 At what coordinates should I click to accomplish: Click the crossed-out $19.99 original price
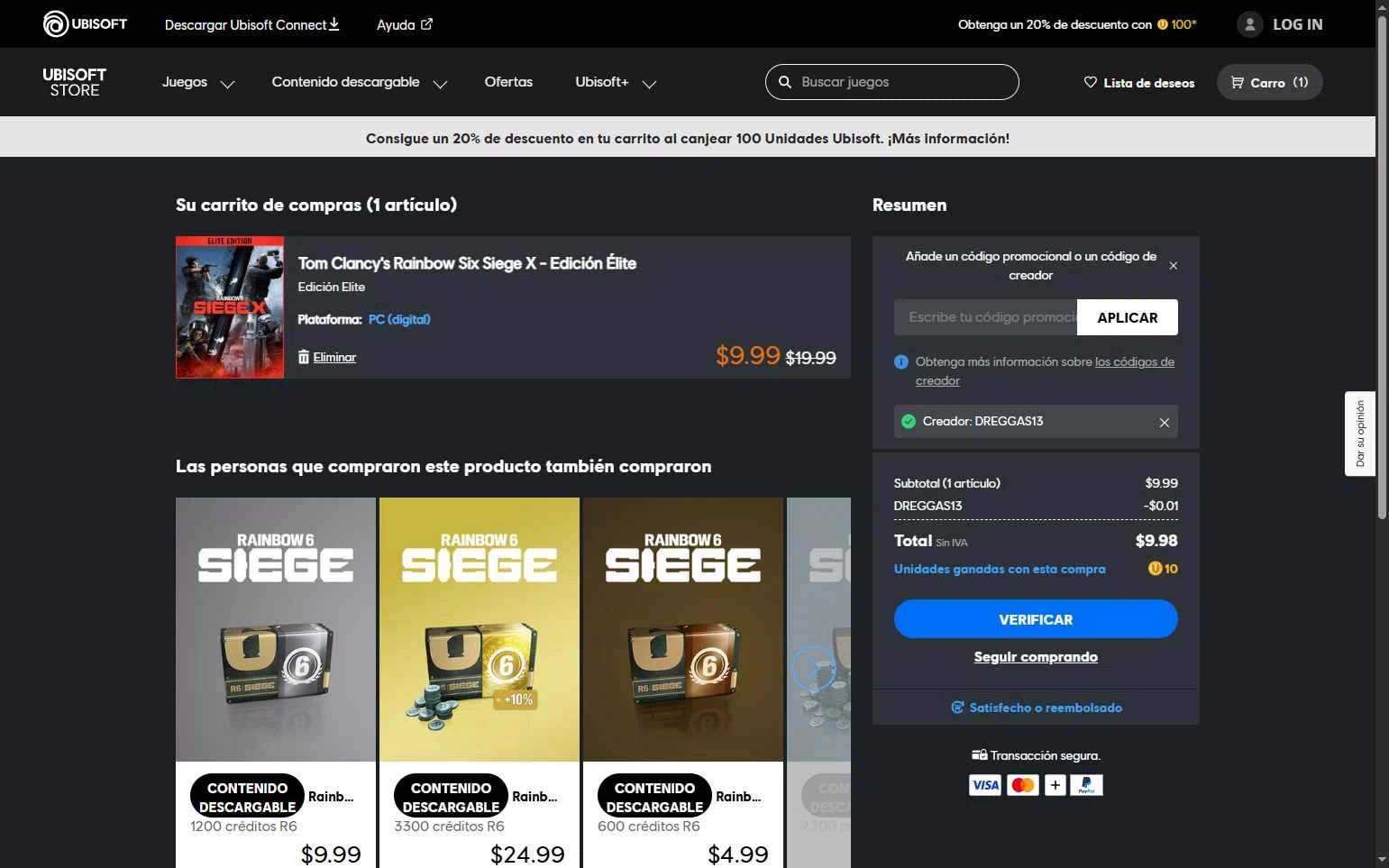point(811,358)
